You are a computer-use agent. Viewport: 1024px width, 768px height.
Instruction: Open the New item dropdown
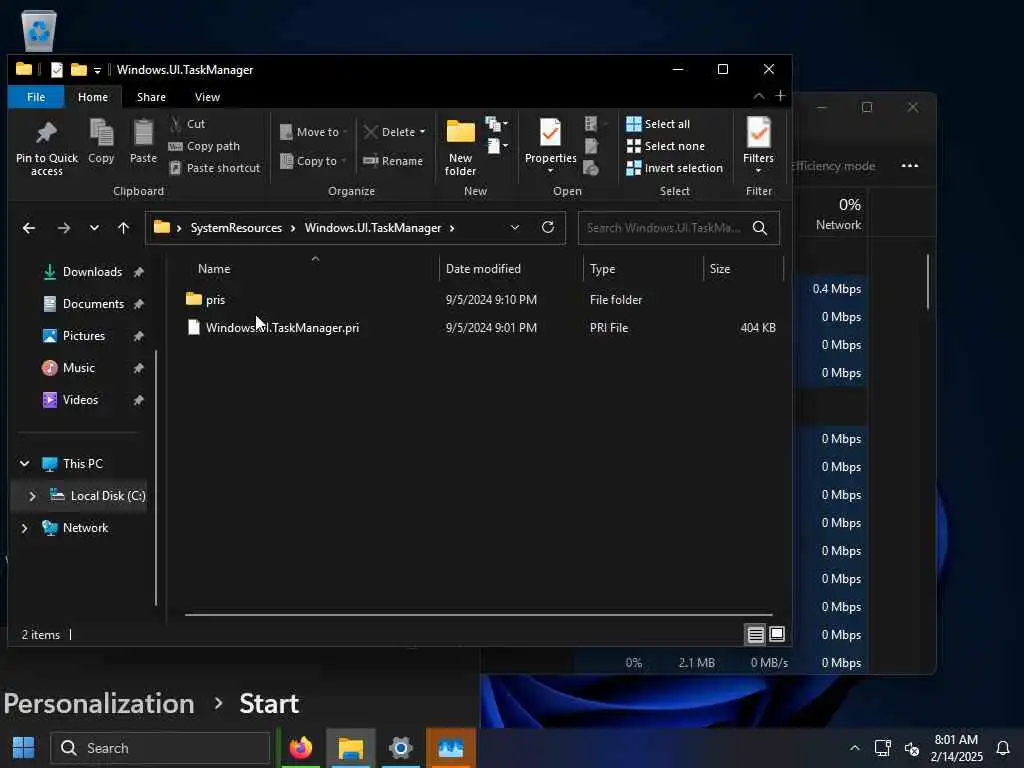coord(497,123)
